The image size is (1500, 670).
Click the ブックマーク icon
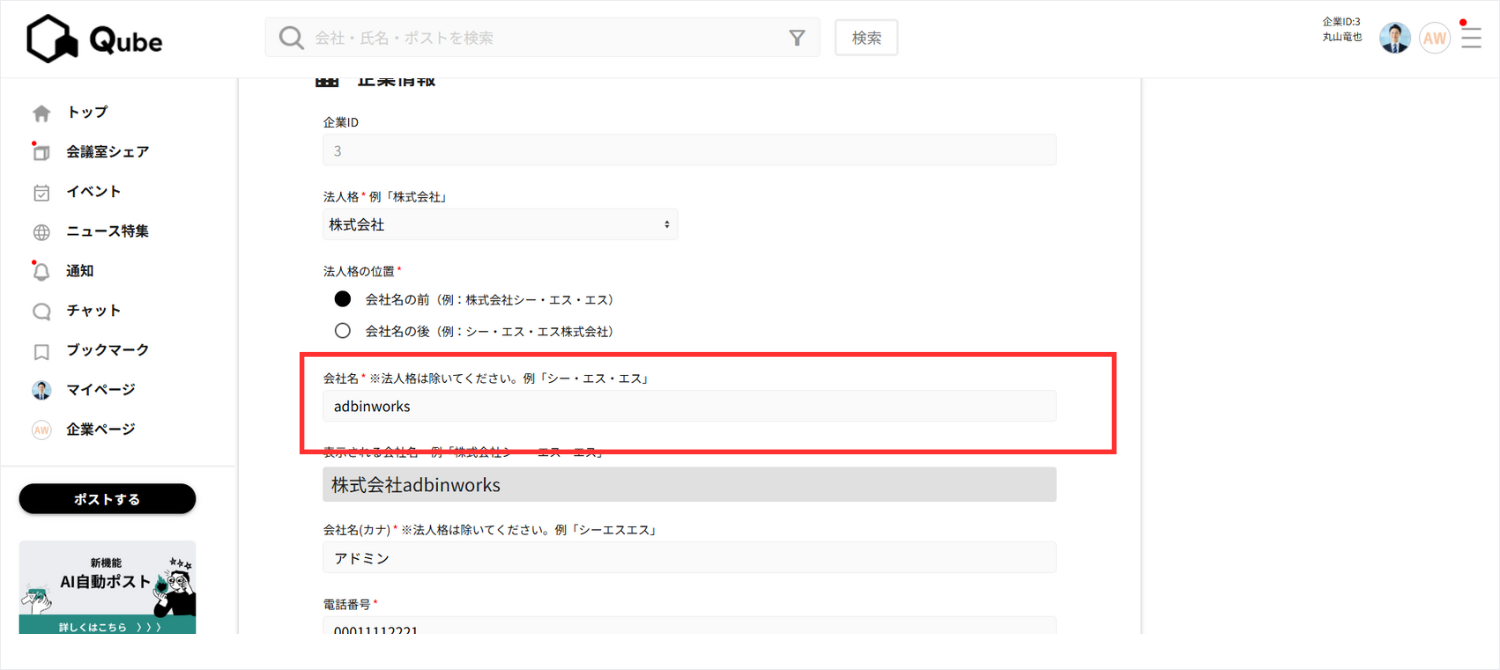(40, 350)
